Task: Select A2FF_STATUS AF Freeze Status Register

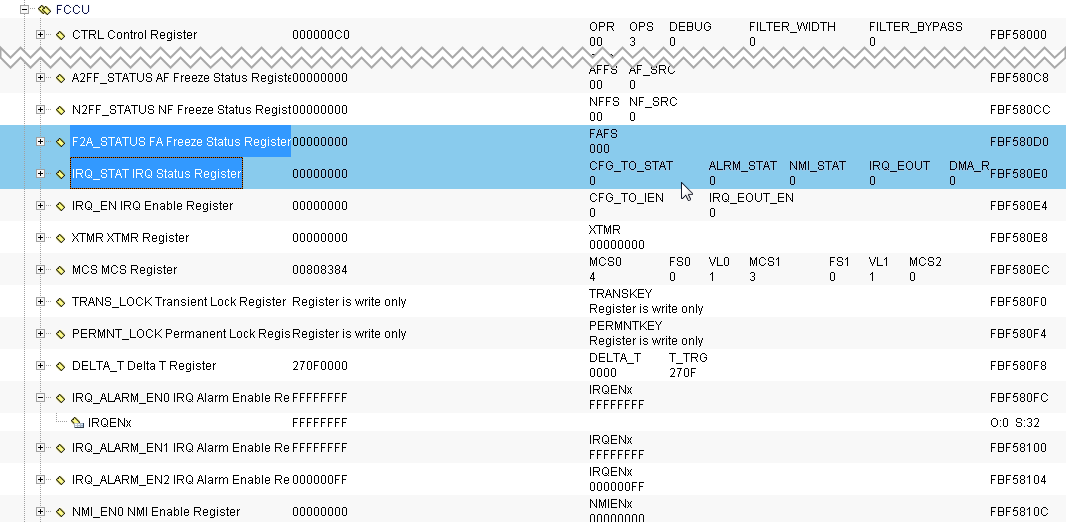Action: coord(181,77)
